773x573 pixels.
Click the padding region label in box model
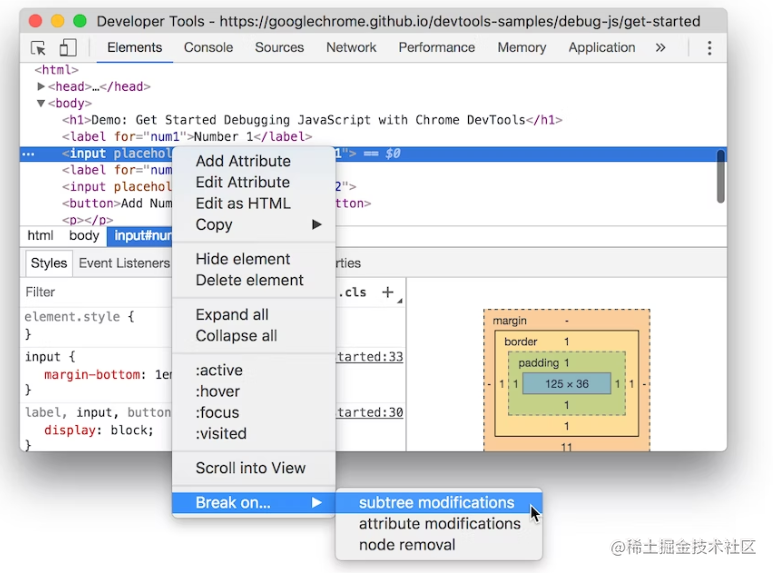click(538, 363)
